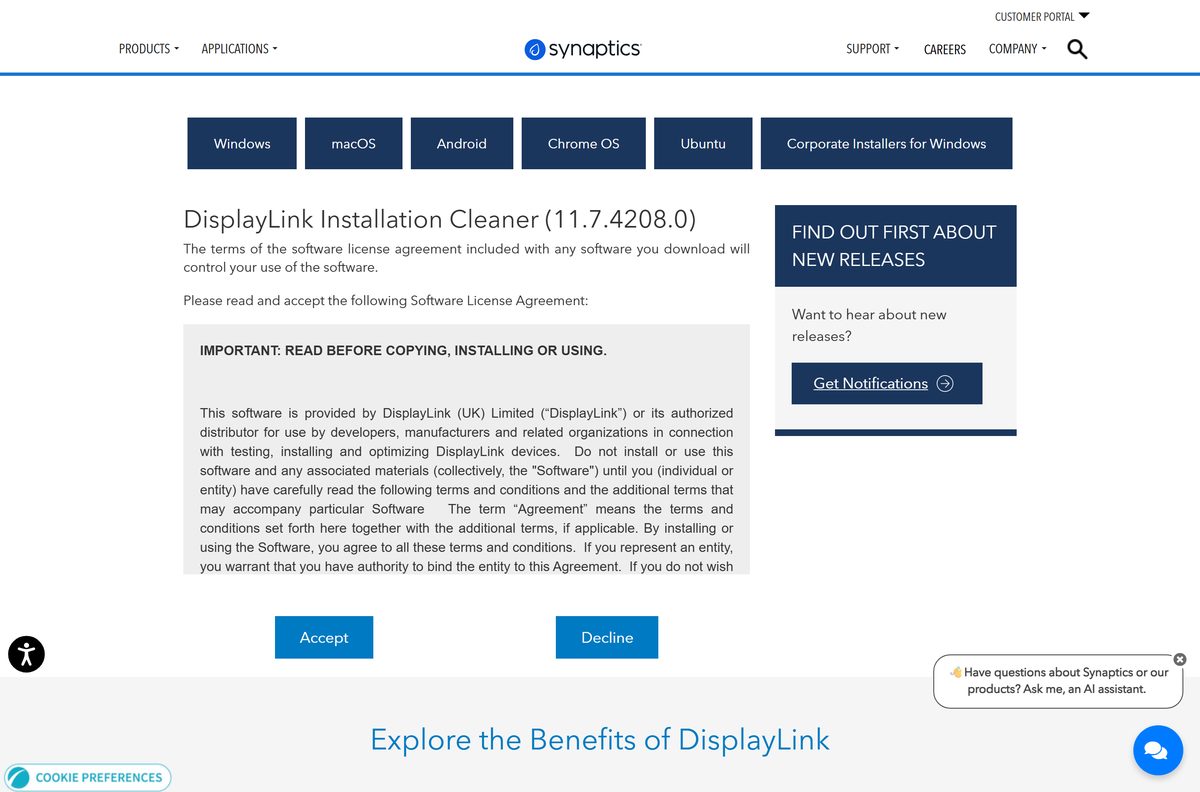Click 'Explore the Benefits of DisplayLink' heading
Screen dimensions: 1200x792
pos(600,740)
